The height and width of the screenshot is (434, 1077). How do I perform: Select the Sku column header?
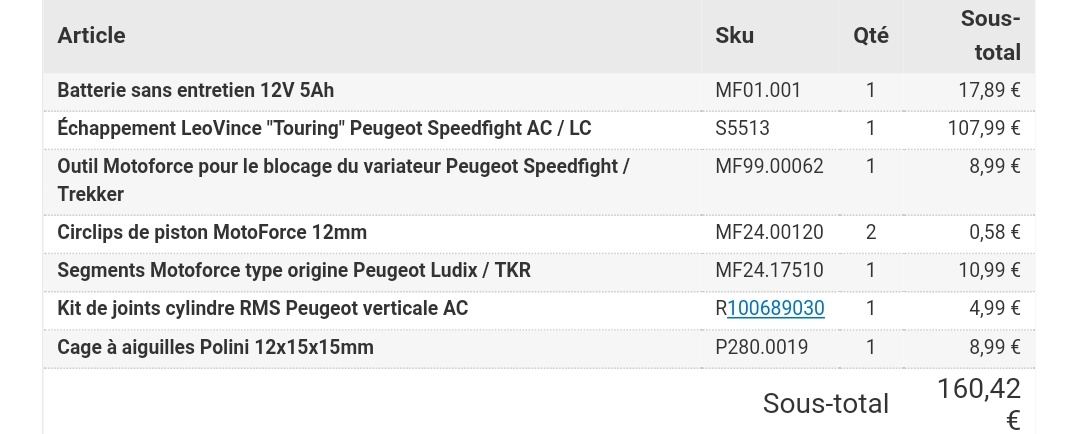734,35
